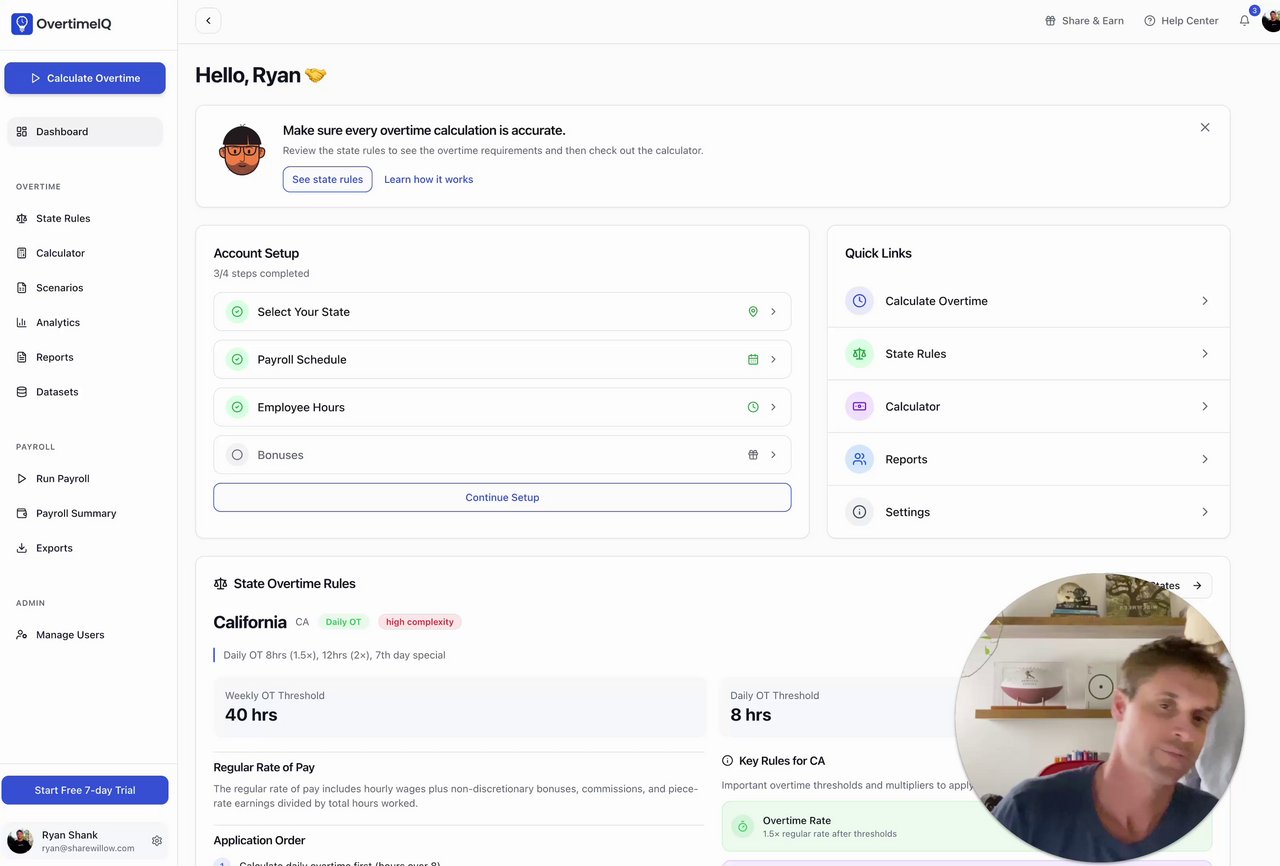The width and height of the screenshot is (1280, 866).
Task: Click the purple Calculator quick link icon
Action: click(x=859, y=407)
